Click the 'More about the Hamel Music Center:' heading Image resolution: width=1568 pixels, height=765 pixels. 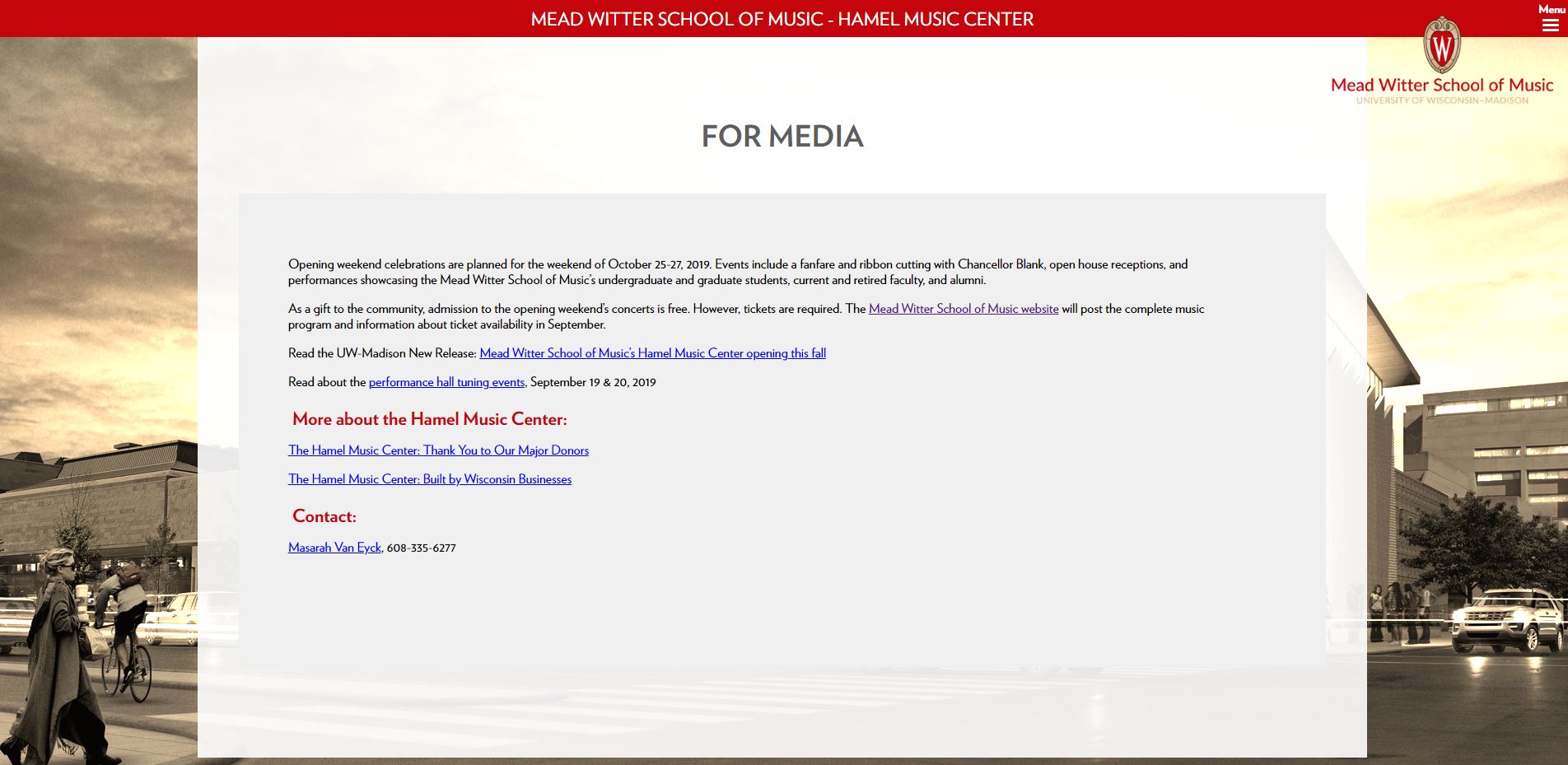coord(429,419)
